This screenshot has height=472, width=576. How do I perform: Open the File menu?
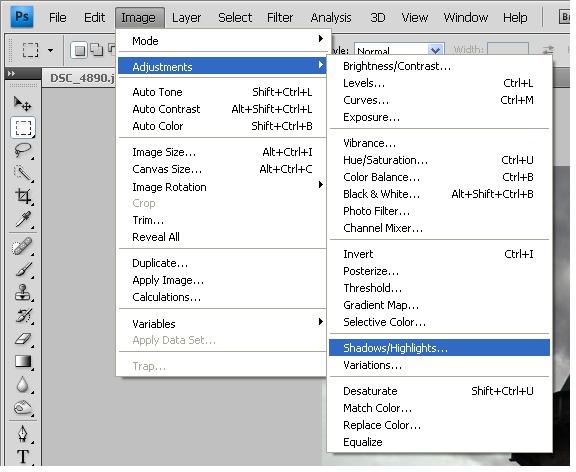pos(58,17)
